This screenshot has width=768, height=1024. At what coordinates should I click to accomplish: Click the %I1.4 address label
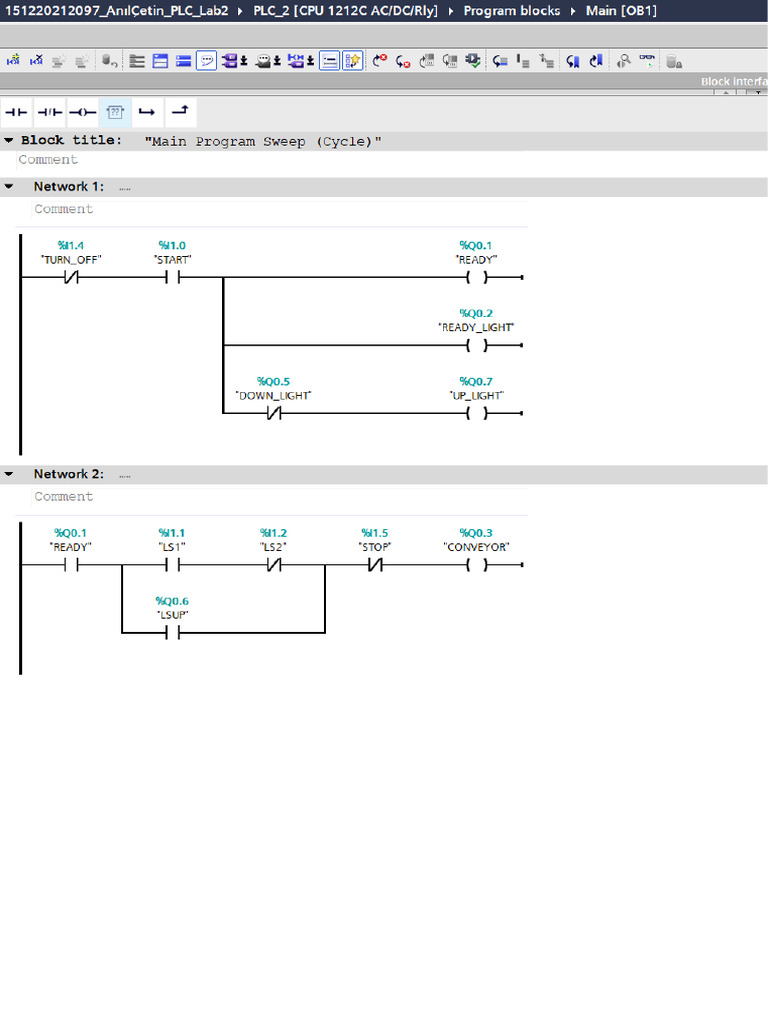tap(71, 246)
